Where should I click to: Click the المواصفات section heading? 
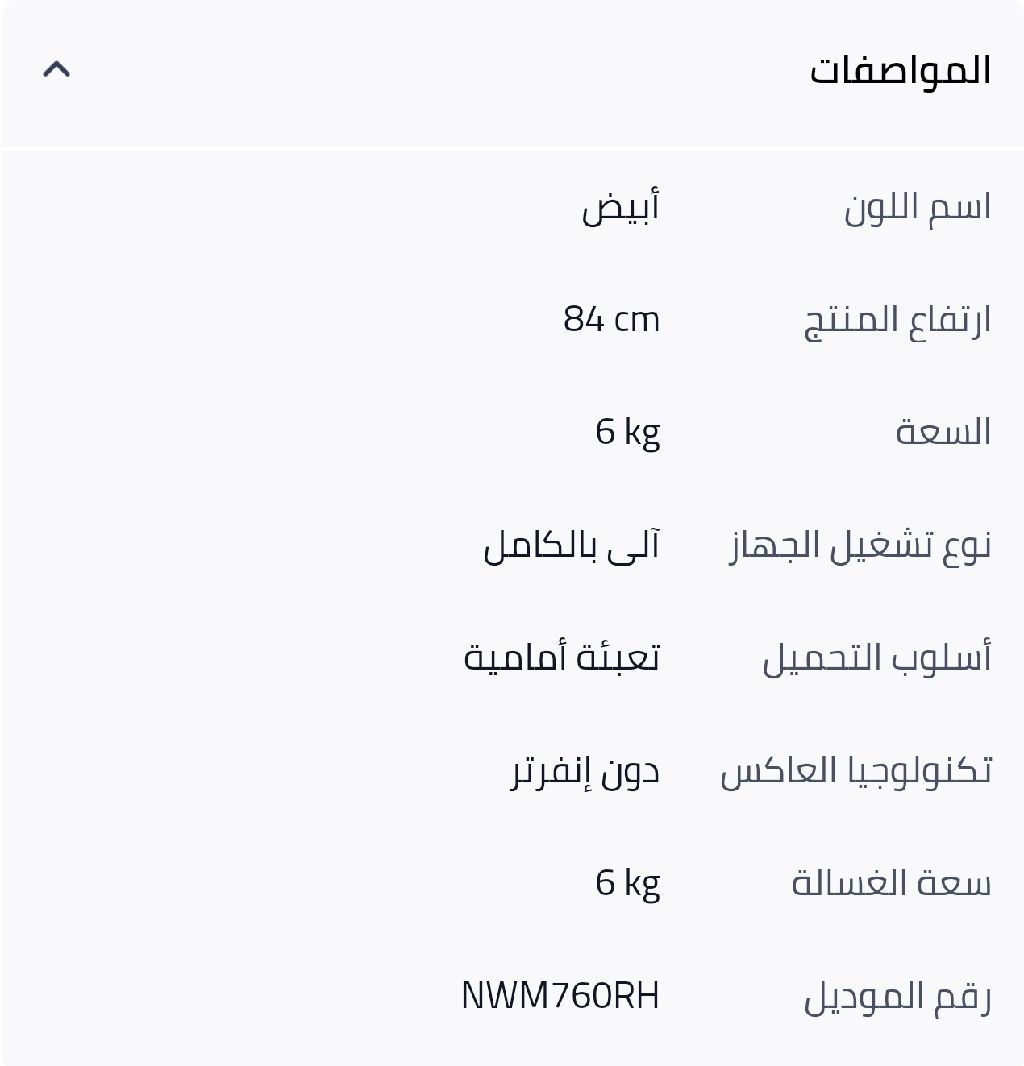click(900, 71)
